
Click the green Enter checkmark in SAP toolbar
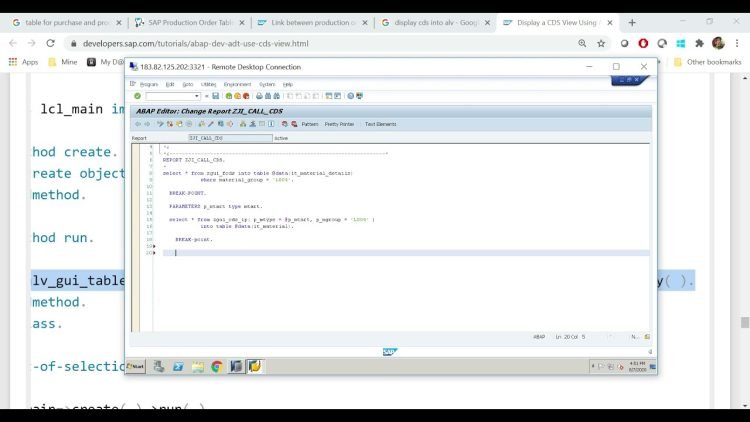136,96
